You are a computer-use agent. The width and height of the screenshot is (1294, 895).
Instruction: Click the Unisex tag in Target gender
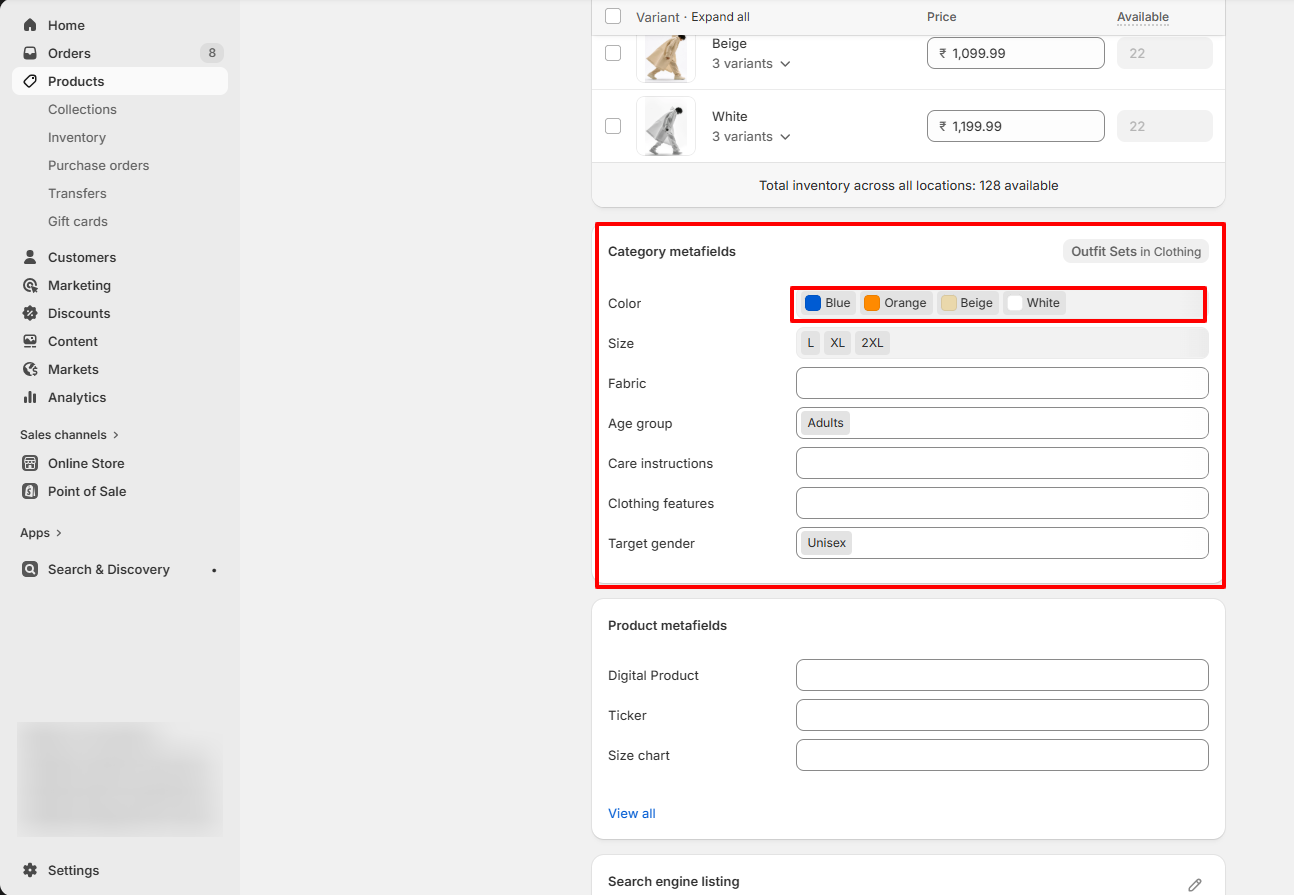827,543
